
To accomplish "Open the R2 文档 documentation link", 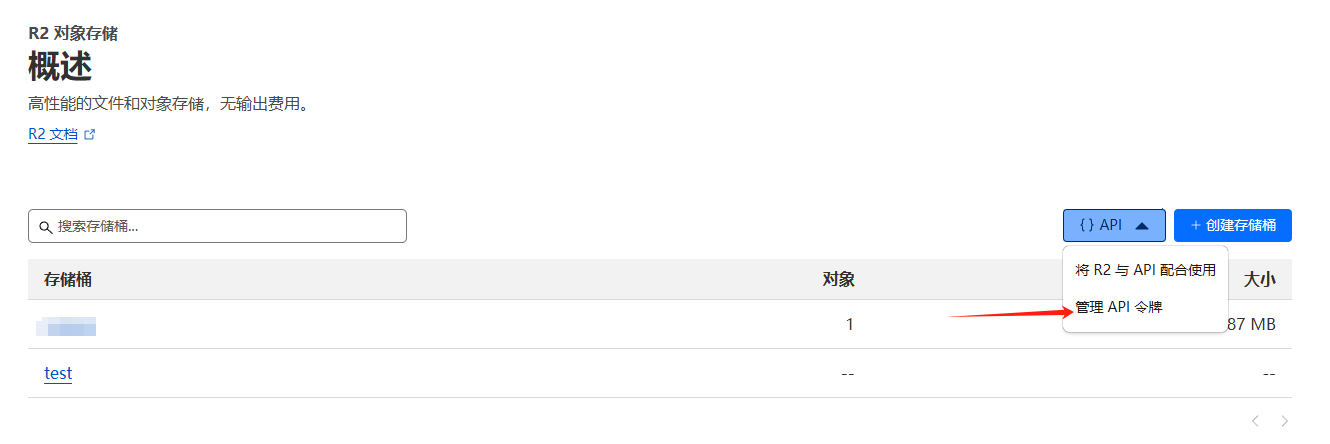I will click(x=53, y=134).
